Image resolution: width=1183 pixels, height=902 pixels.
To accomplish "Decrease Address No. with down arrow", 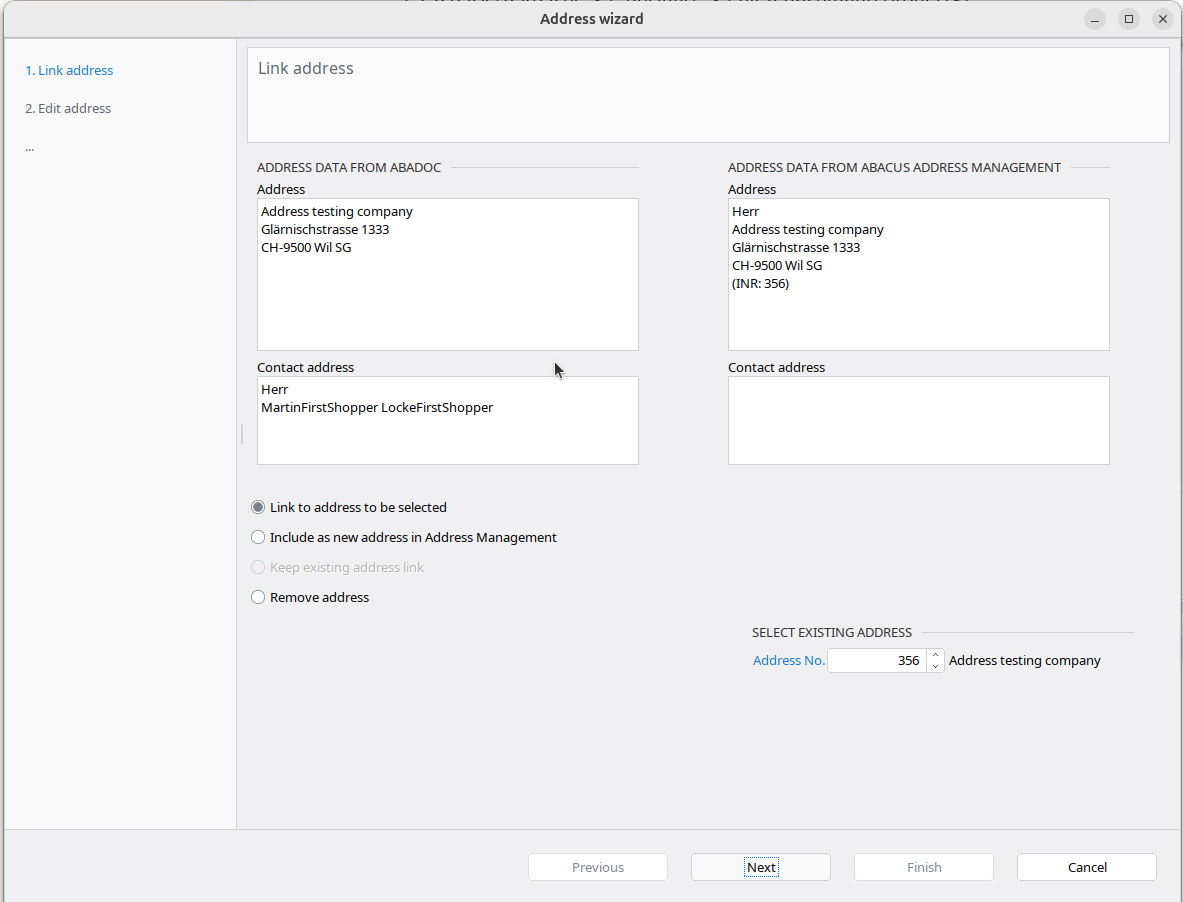I will coord(935,666).
